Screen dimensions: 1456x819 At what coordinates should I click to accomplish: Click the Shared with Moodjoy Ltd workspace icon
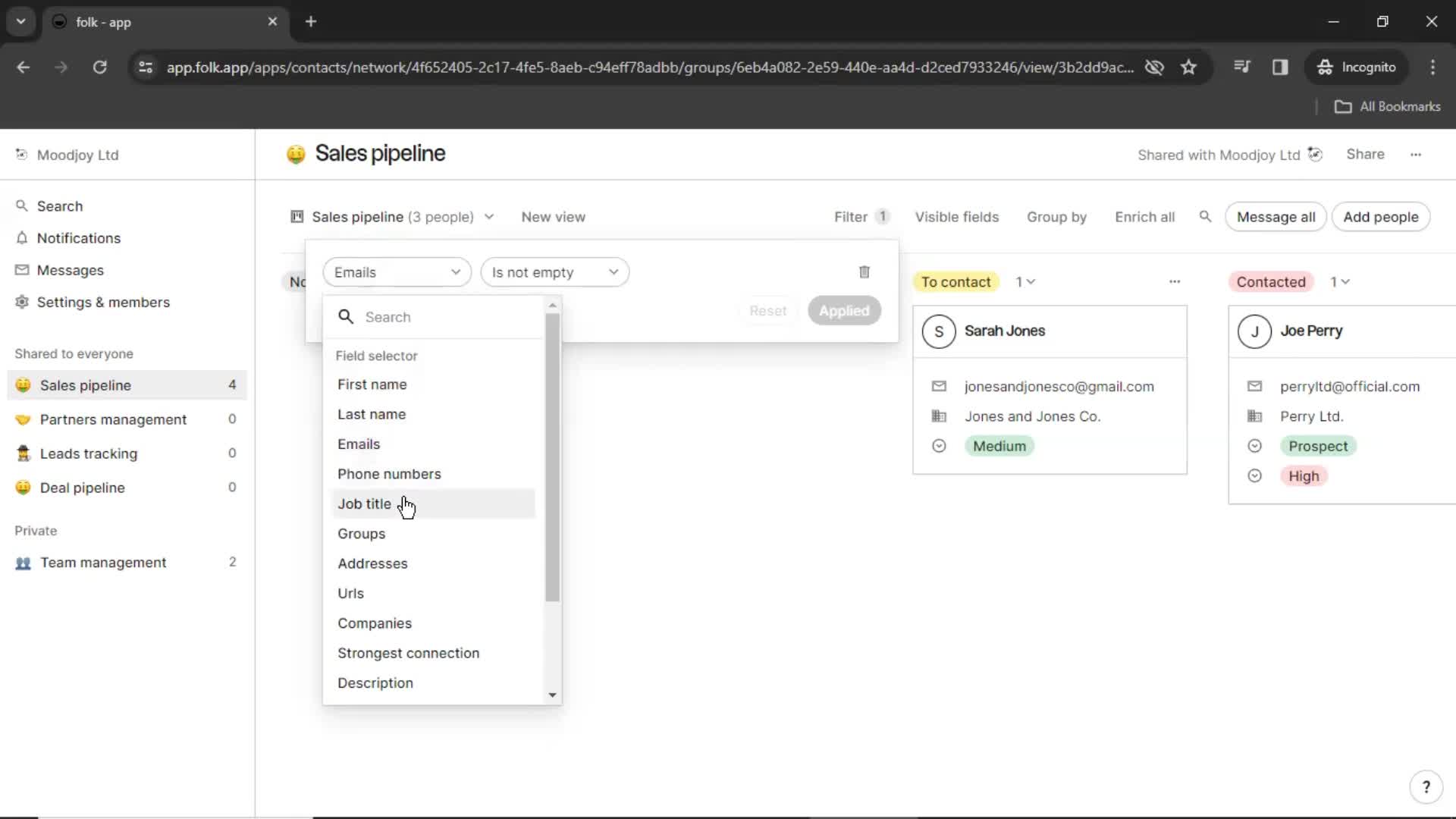[x=1316, y=155]
